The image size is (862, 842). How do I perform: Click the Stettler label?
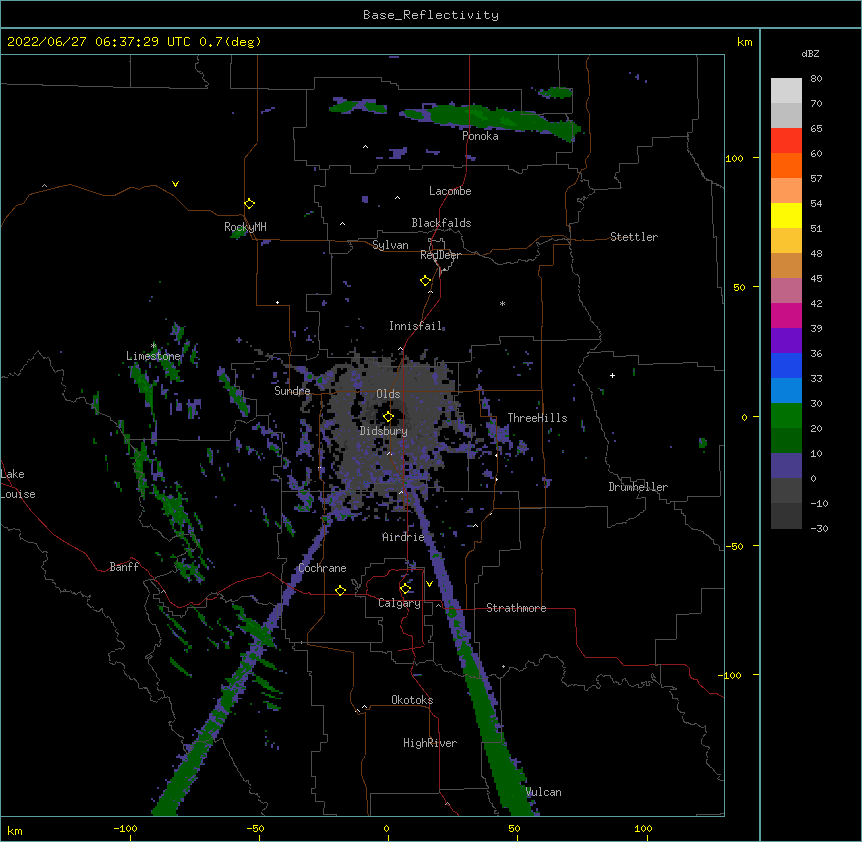pos(634,237)
